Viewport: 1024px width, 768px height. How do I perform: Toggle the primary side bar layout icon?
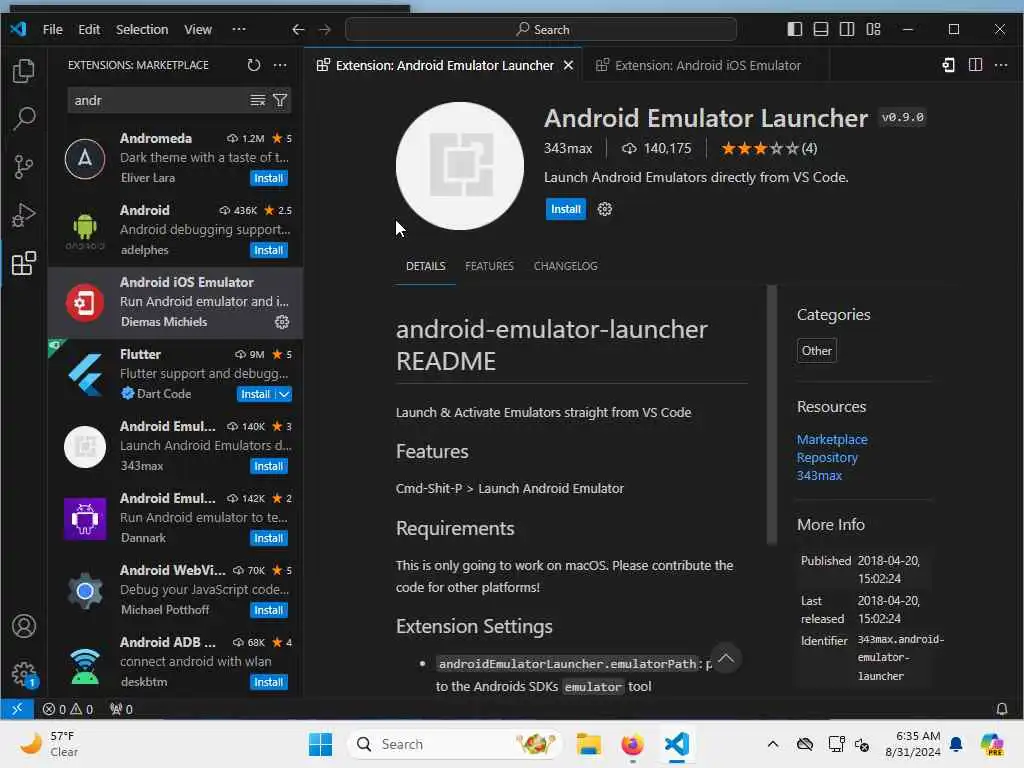(x=795, y=29)
